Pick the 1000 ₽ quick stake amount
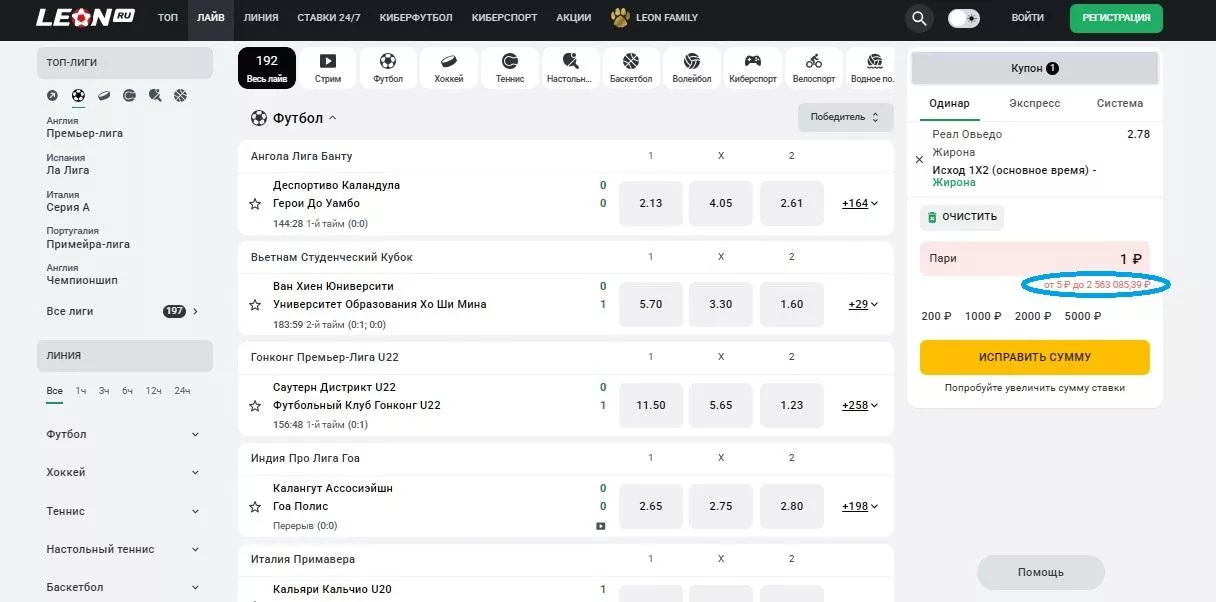The width and height of the screenshot is (1216, 602). click(983, 316)
